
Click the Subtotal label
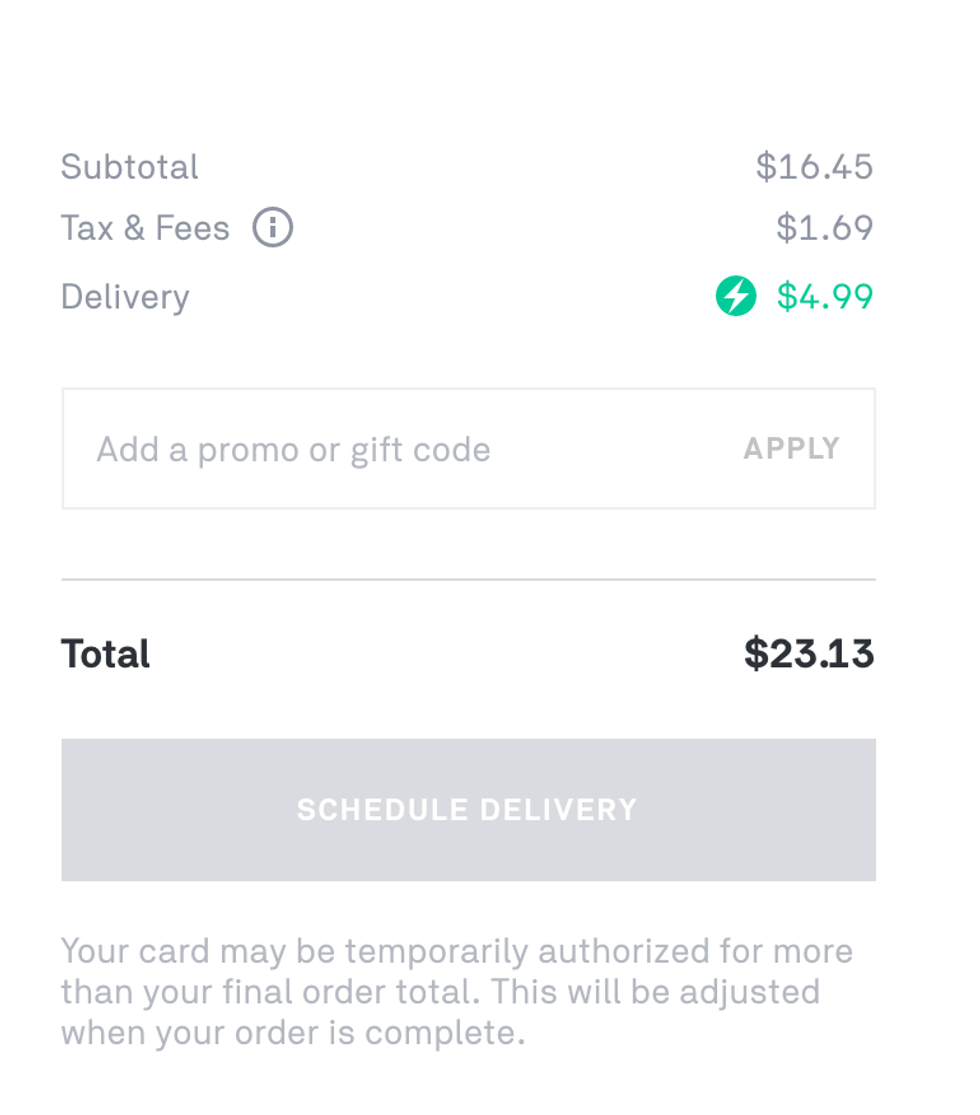(130, 167)
